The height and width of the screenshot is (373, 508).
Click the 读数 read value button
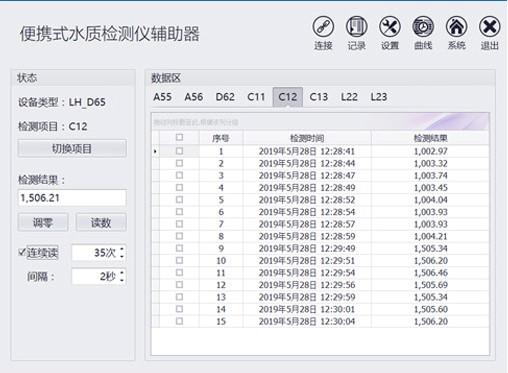coord(101,222)
